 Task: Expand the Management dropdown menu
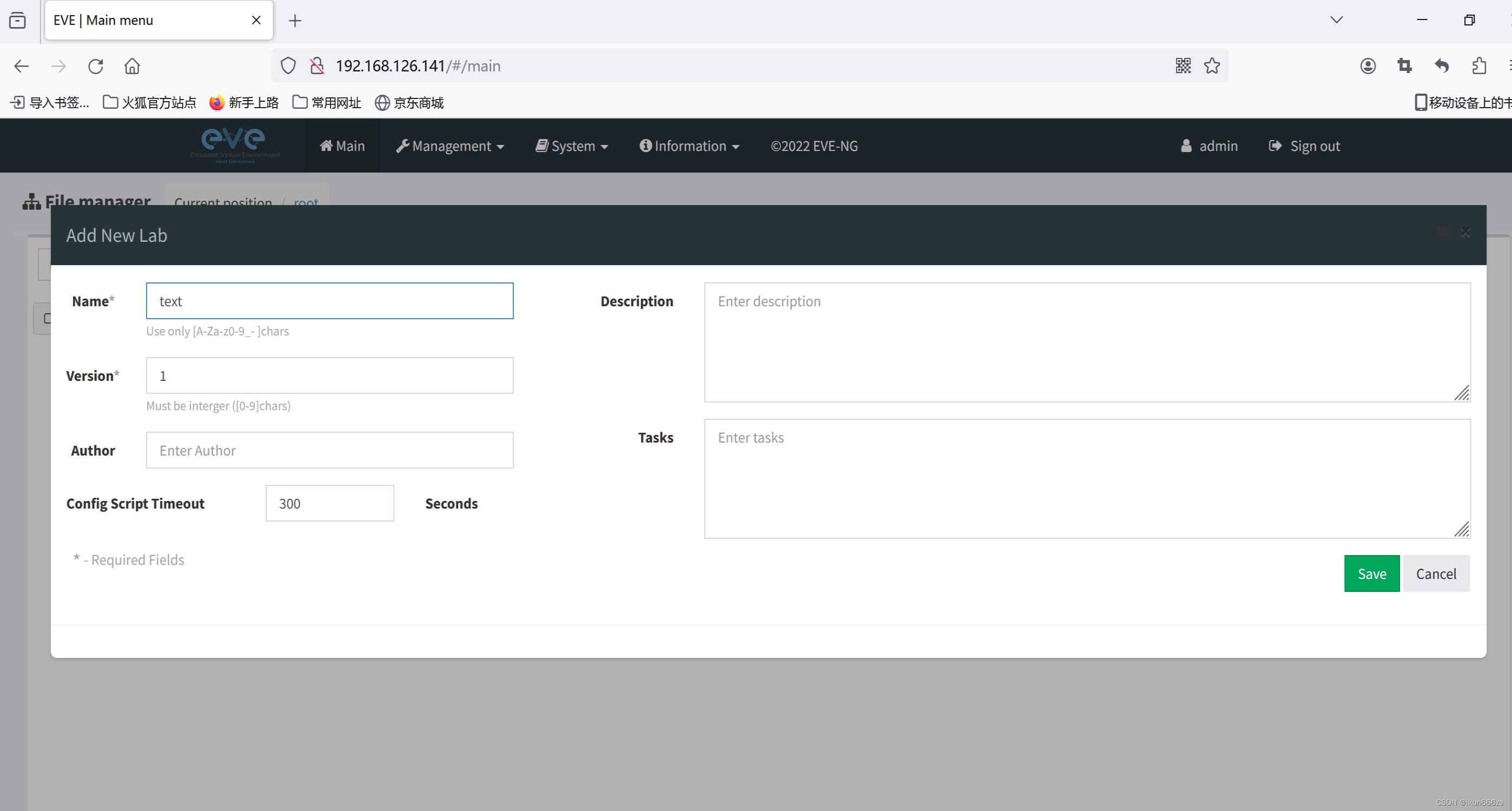point(450,146)
